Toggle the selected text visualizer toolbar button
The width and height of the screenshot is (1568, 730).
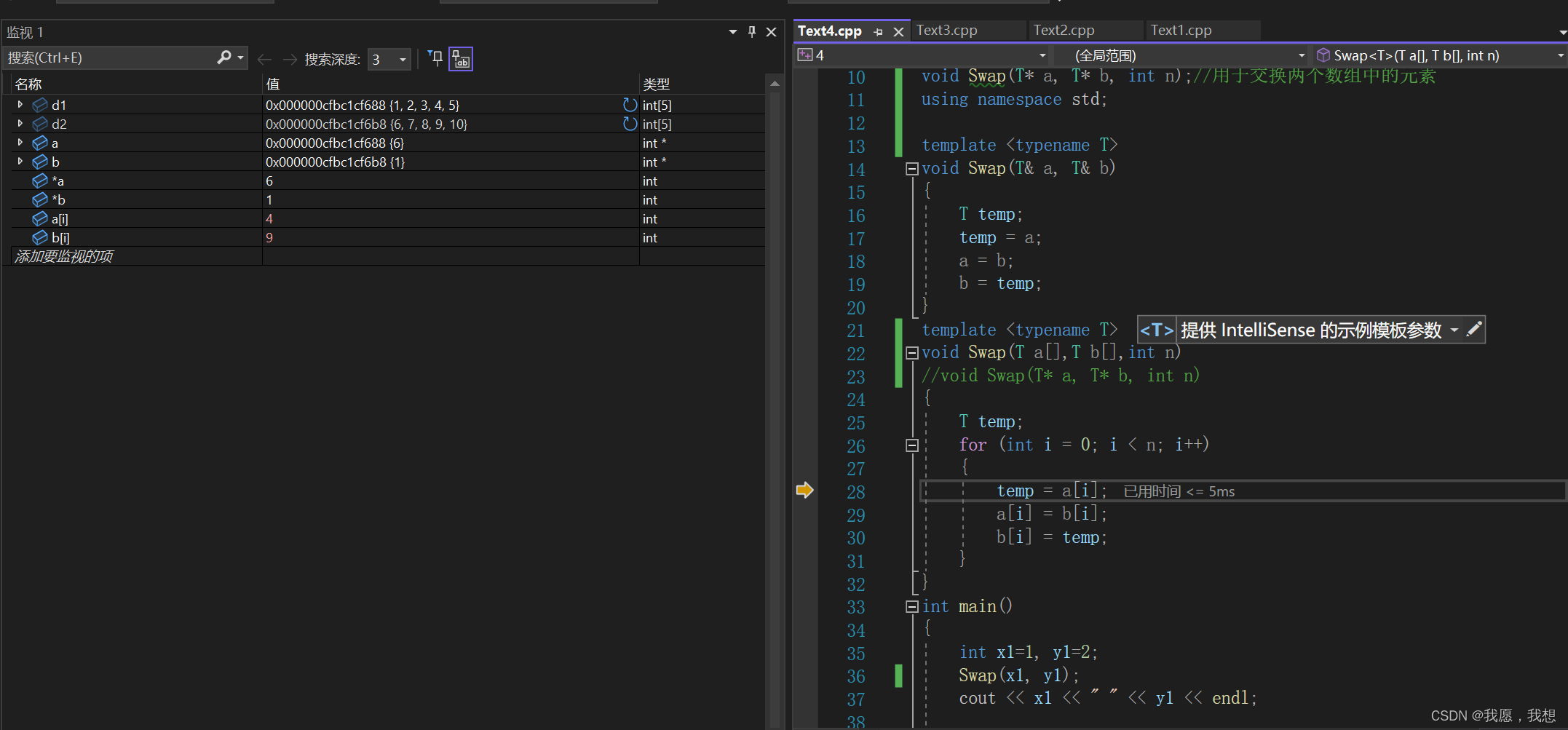(x=461, y=58)
